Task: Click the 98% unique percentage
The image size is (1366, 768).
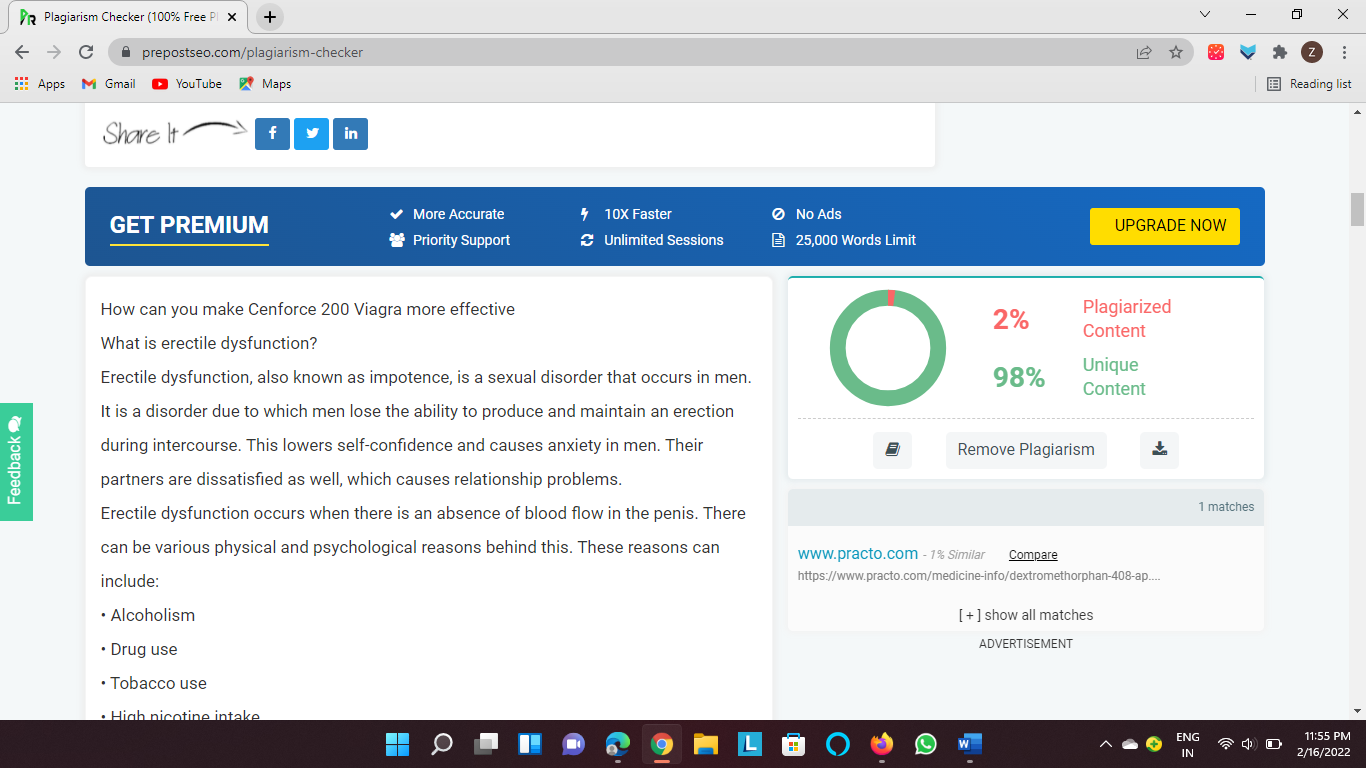Action: pos(1019,377)
